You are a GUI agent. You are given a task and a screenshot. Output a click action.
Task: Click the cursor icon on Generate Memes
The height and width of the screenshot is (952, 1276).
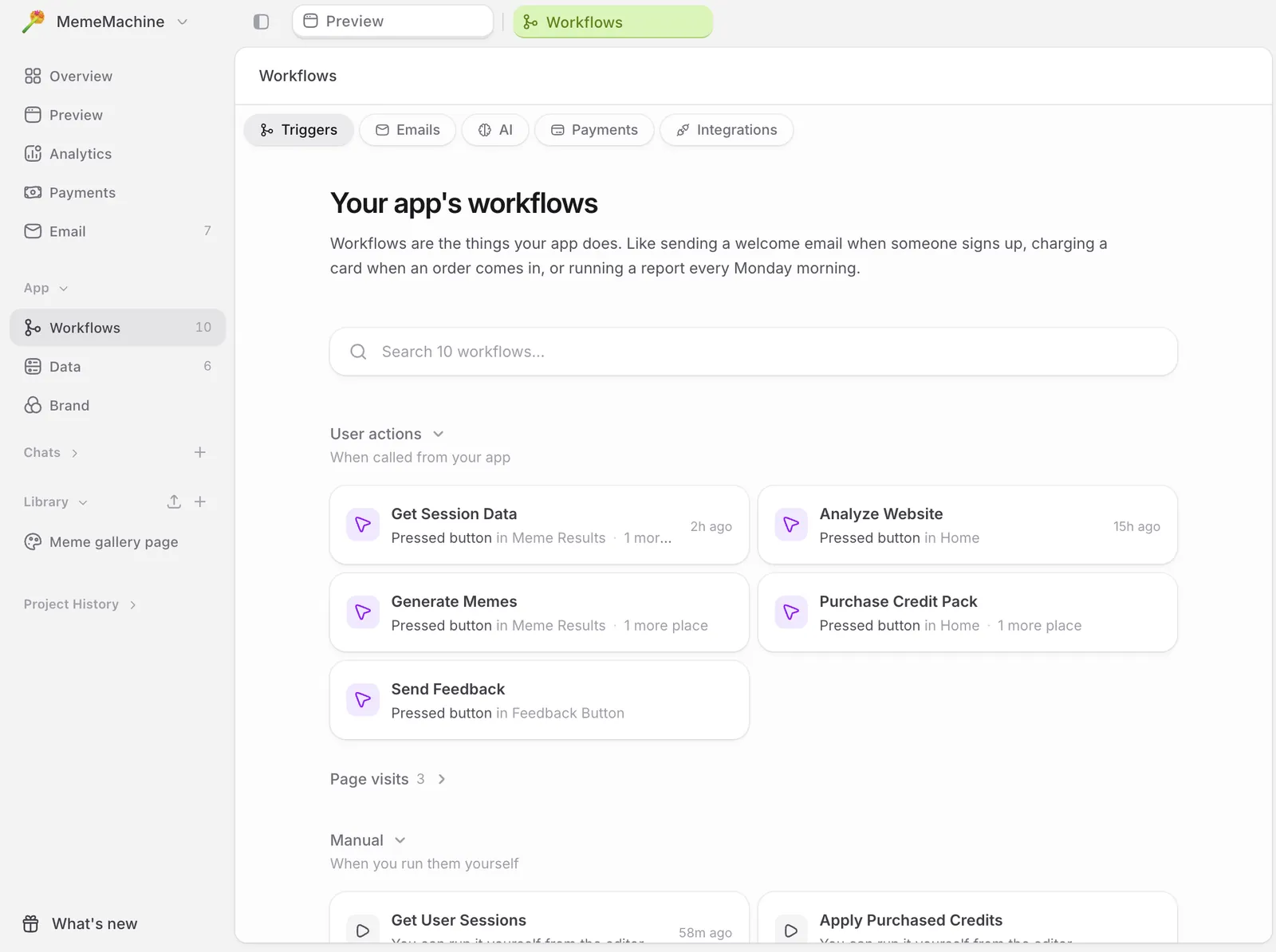(363, 612)
